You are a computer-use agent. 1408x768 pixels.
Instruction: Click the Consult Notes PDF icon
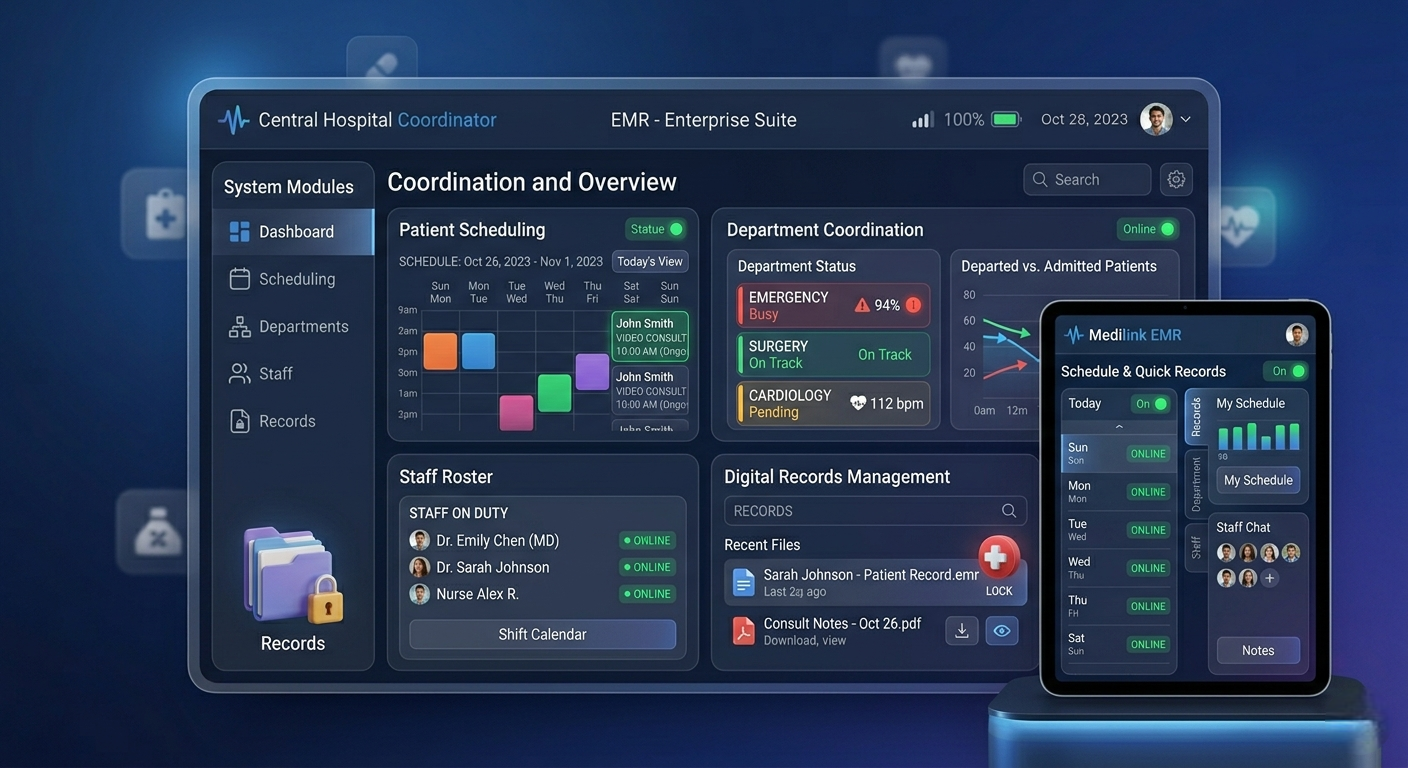[743, 631]
